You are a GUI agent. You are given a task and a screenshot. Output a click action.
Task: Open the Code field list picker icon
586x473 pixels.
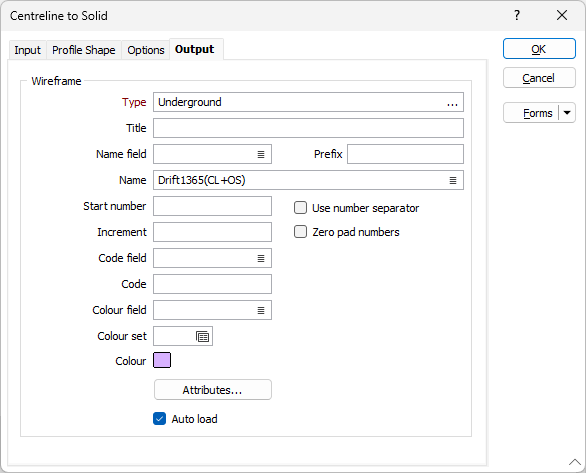coord(261,258)
